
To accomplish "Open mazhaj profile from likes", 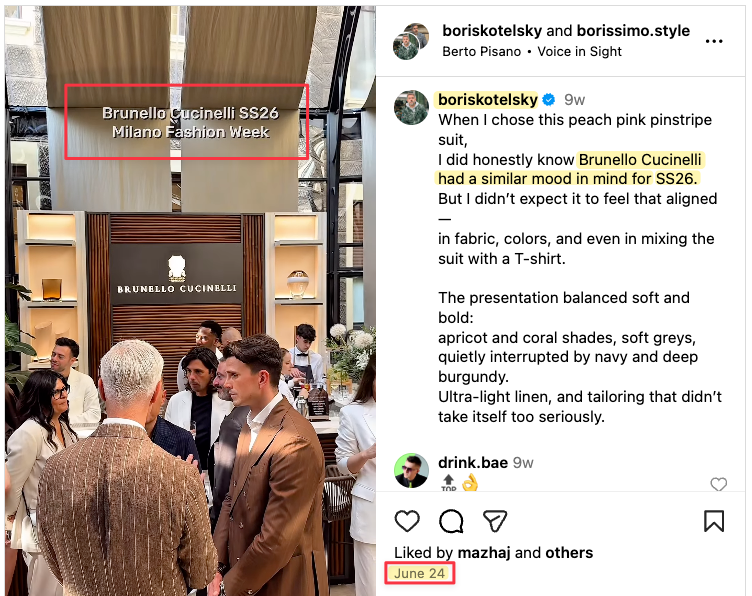I will click(484, 553).
